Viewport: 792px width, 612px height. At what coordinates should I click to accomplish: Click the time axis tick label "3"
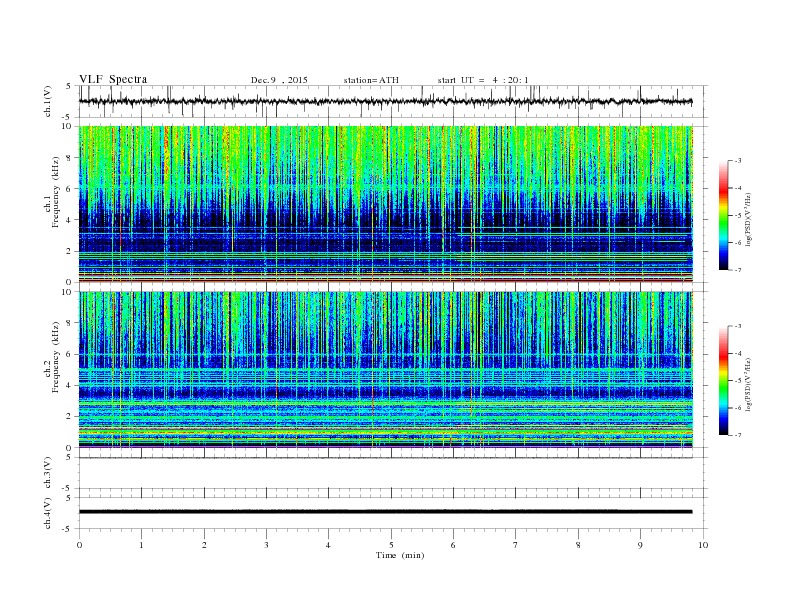pos(266,545)
